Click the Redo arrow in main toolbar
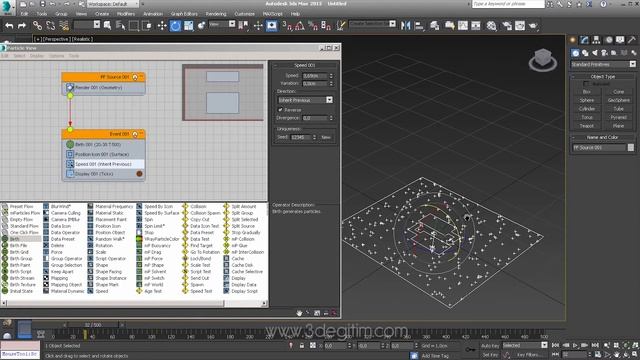This screenshot has height=360, width=640. 22,25
